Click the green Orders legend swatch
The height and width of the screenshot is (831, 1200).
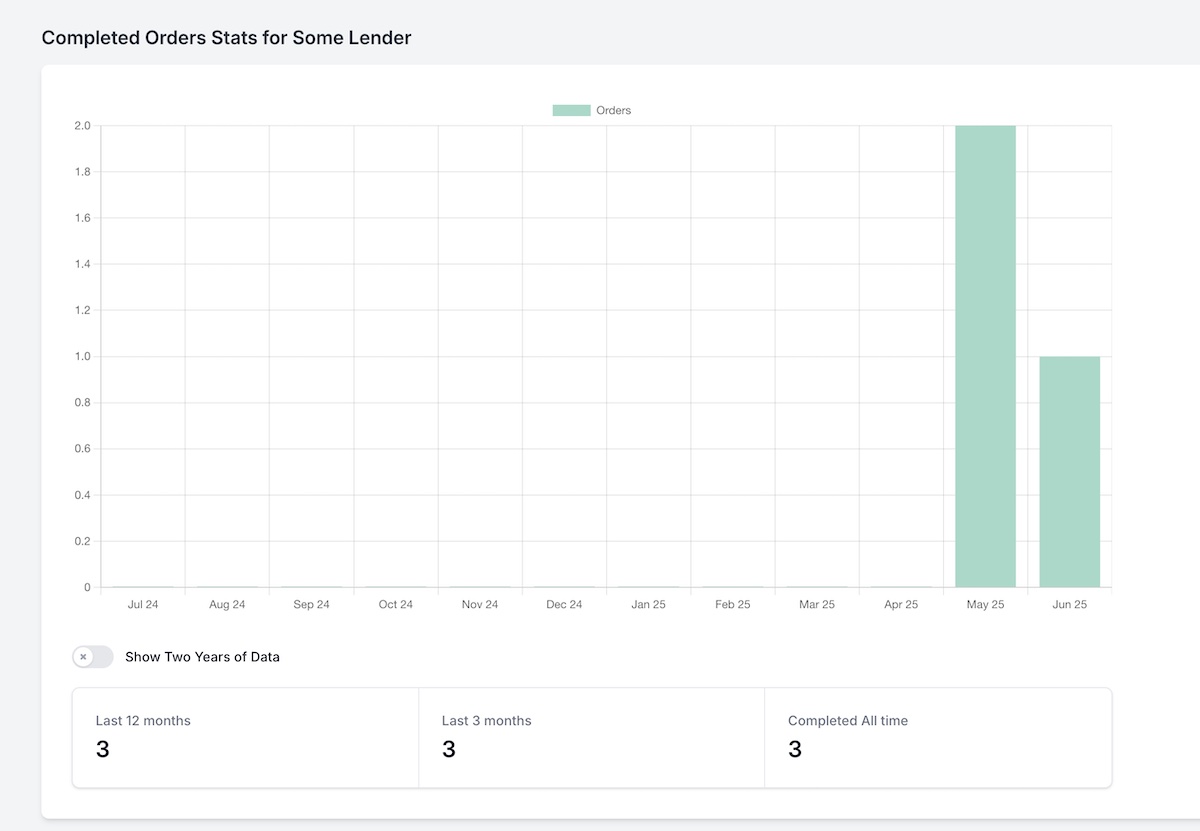click(x=571, y=110)
